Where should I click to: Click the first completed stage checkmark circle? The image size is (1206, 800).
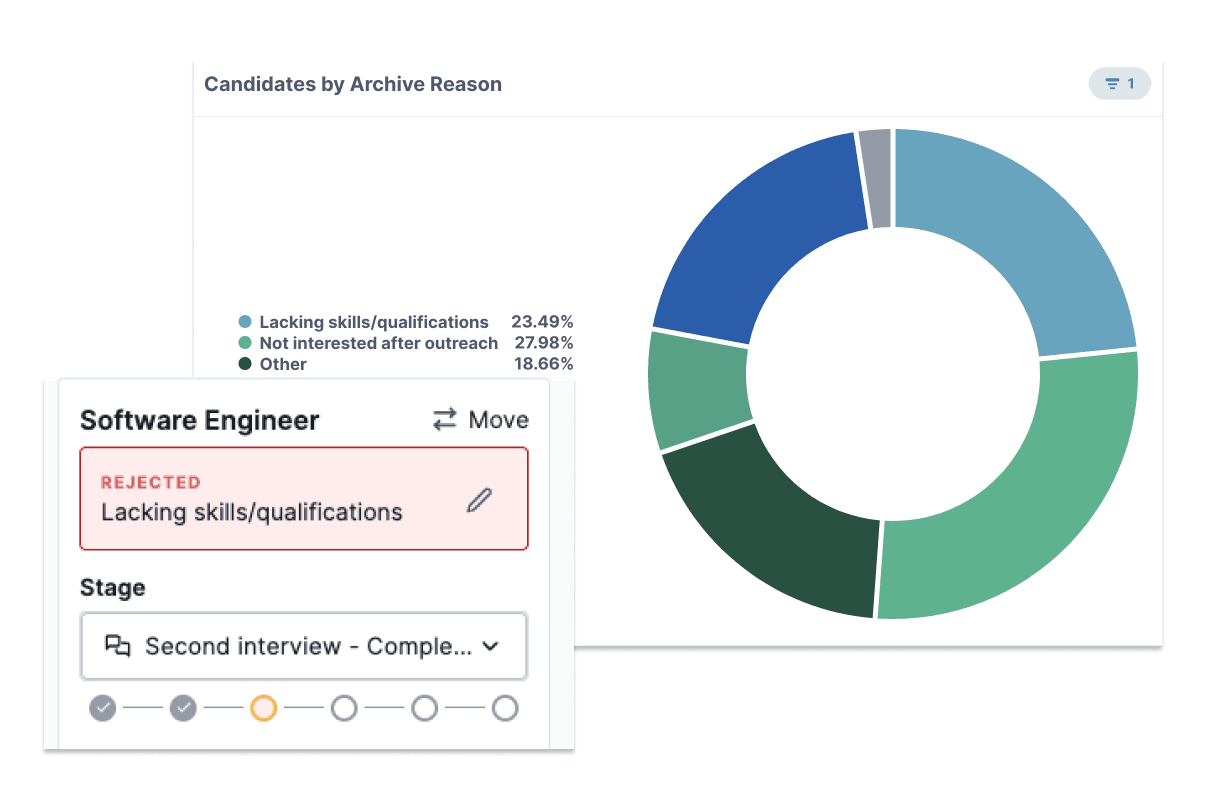[103, 709]
